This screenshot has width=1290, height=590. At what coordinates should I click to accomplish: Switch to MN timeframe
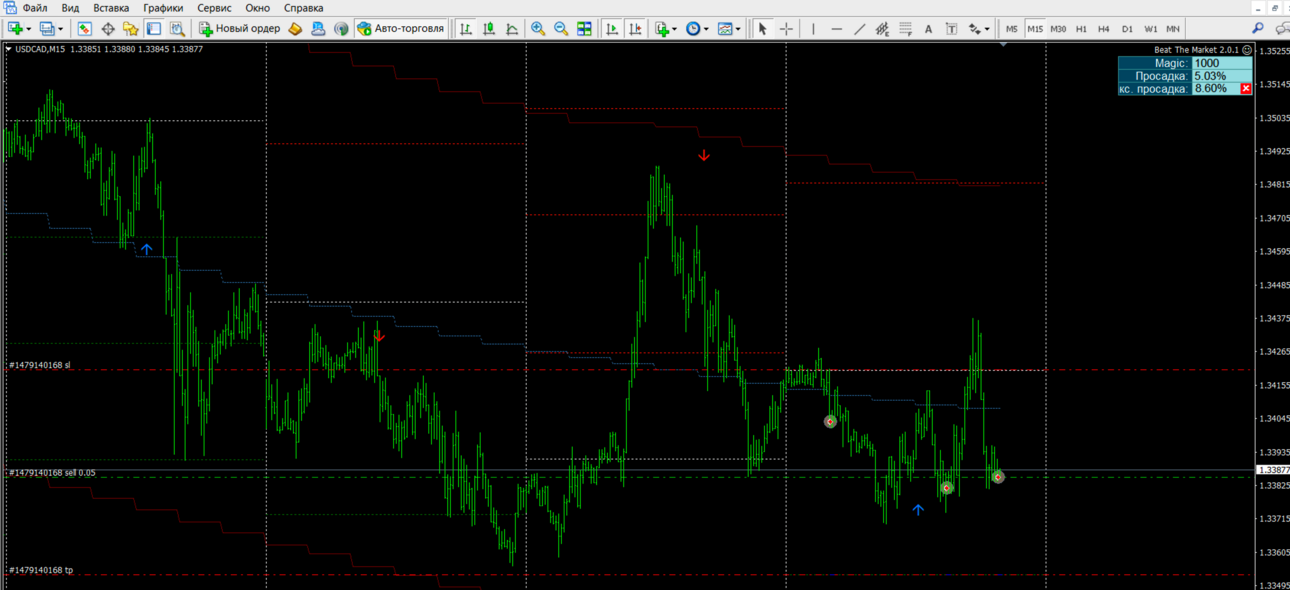coord(1173,29)
